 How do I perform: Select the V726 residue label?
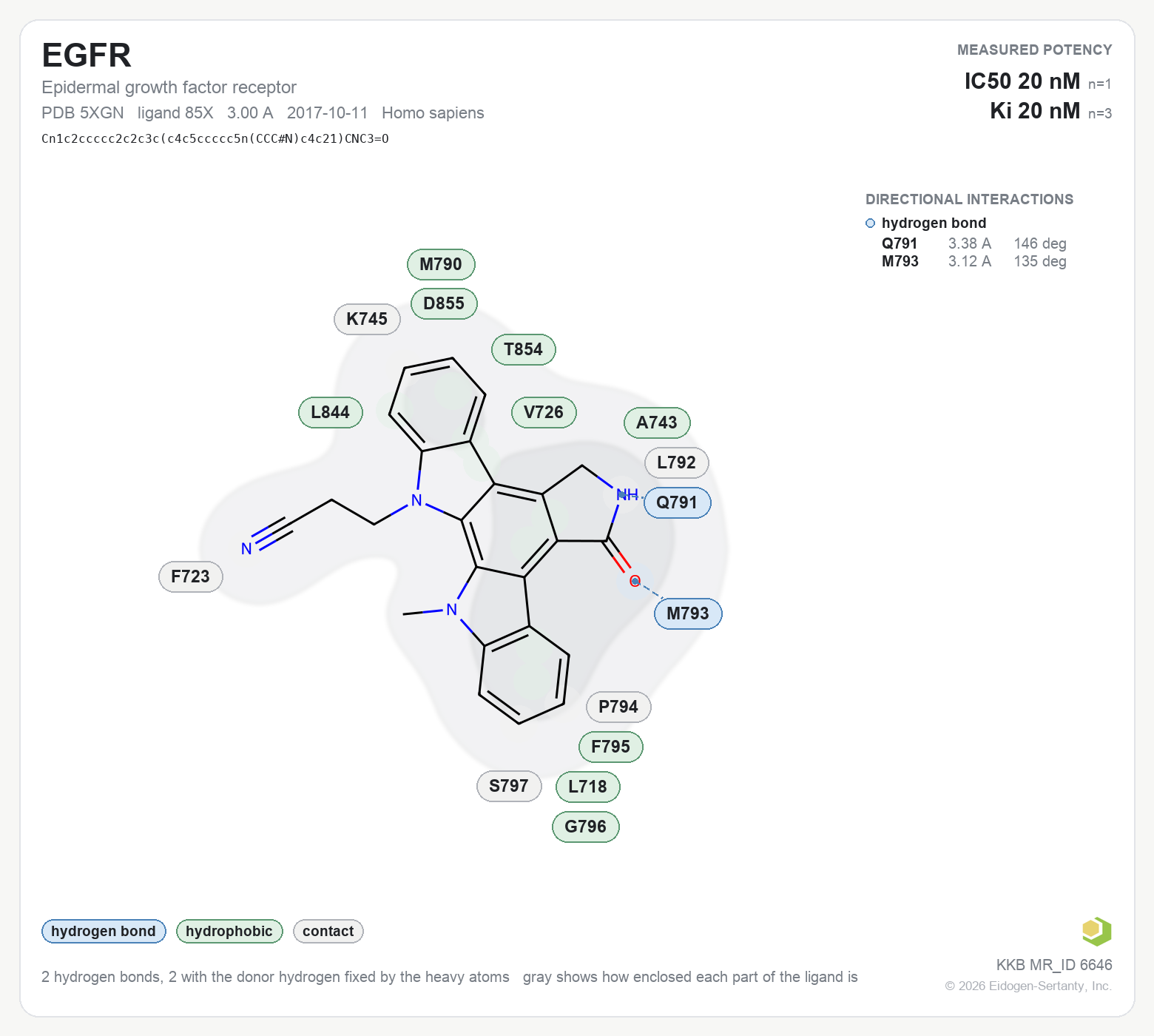(x=544, y=412)
